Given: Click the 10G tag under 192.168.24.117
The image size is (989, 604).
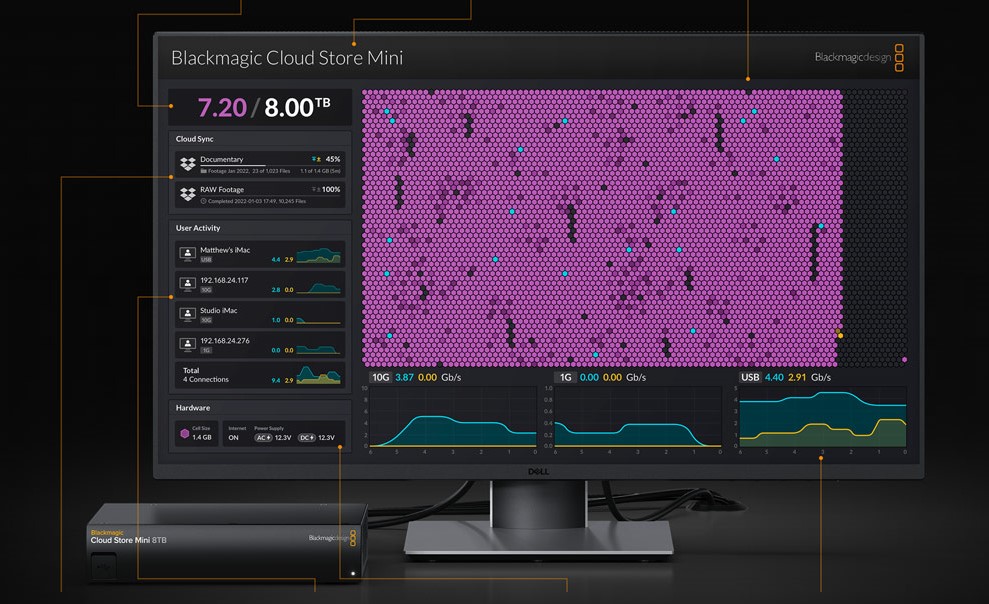Looking at the screenshot, I should pos(206,290).
